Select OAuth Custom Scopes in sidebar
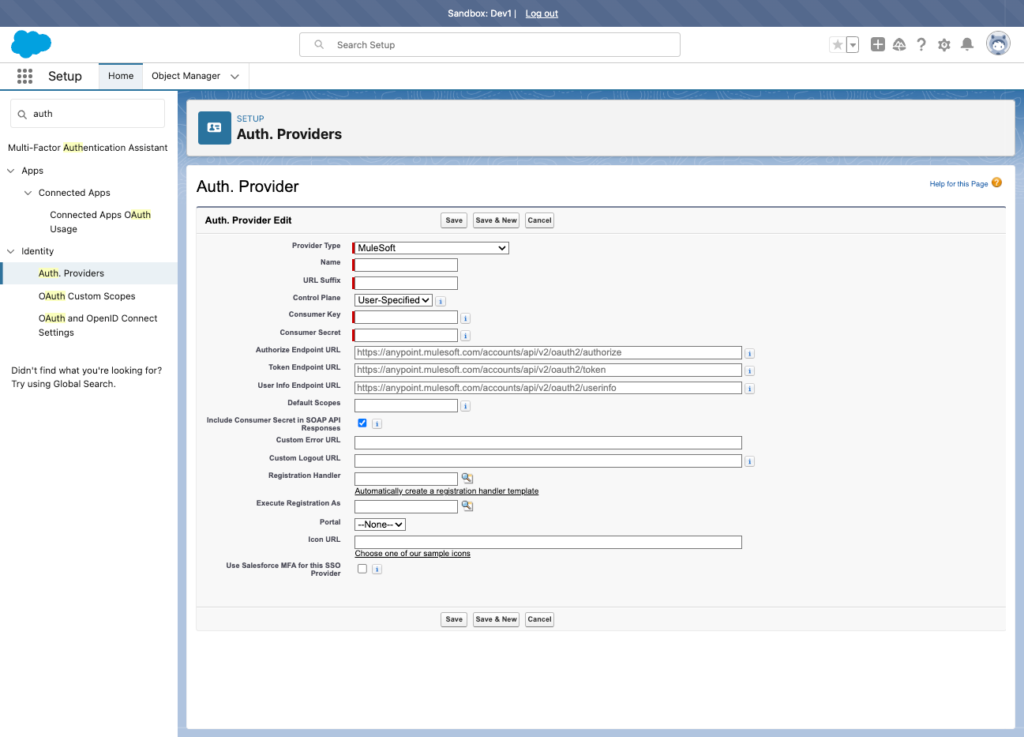This screenshot has width=1024, height=737. coord(87,296)
